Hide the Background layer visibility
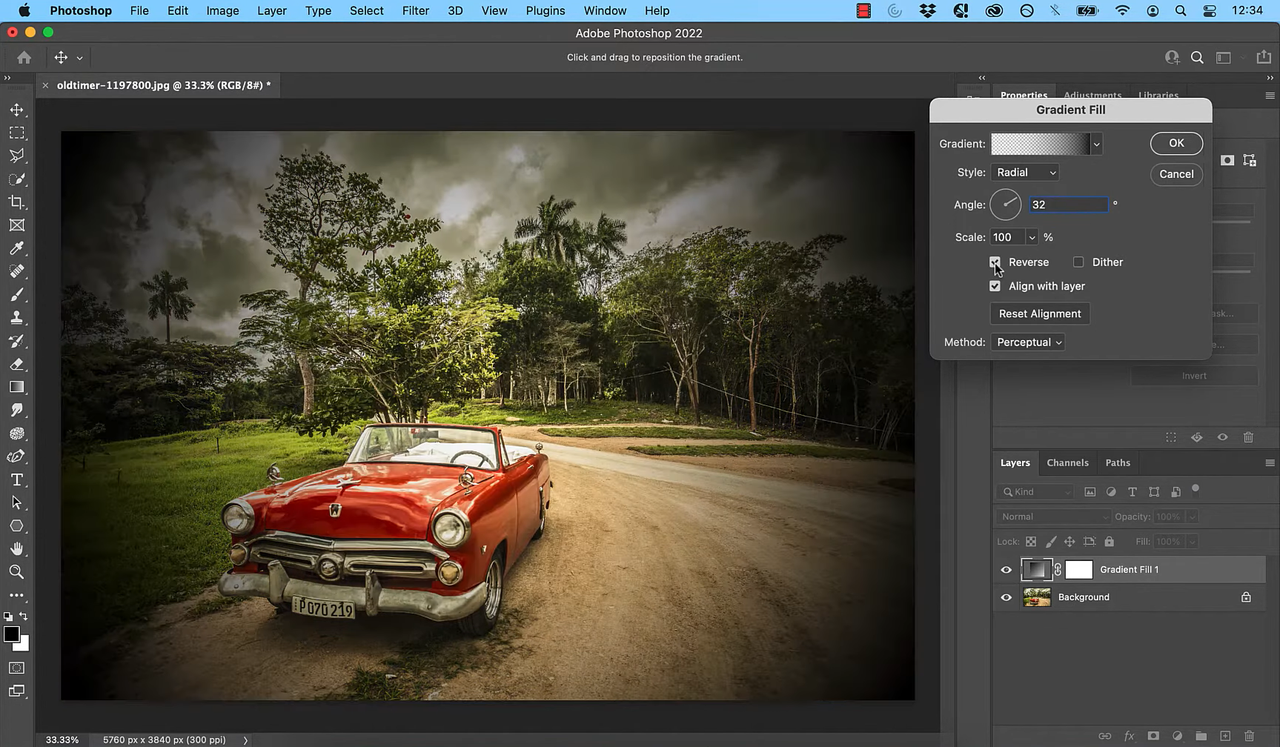The width and height of the screenshot is (1280, 747). (x=1006, y=597)
